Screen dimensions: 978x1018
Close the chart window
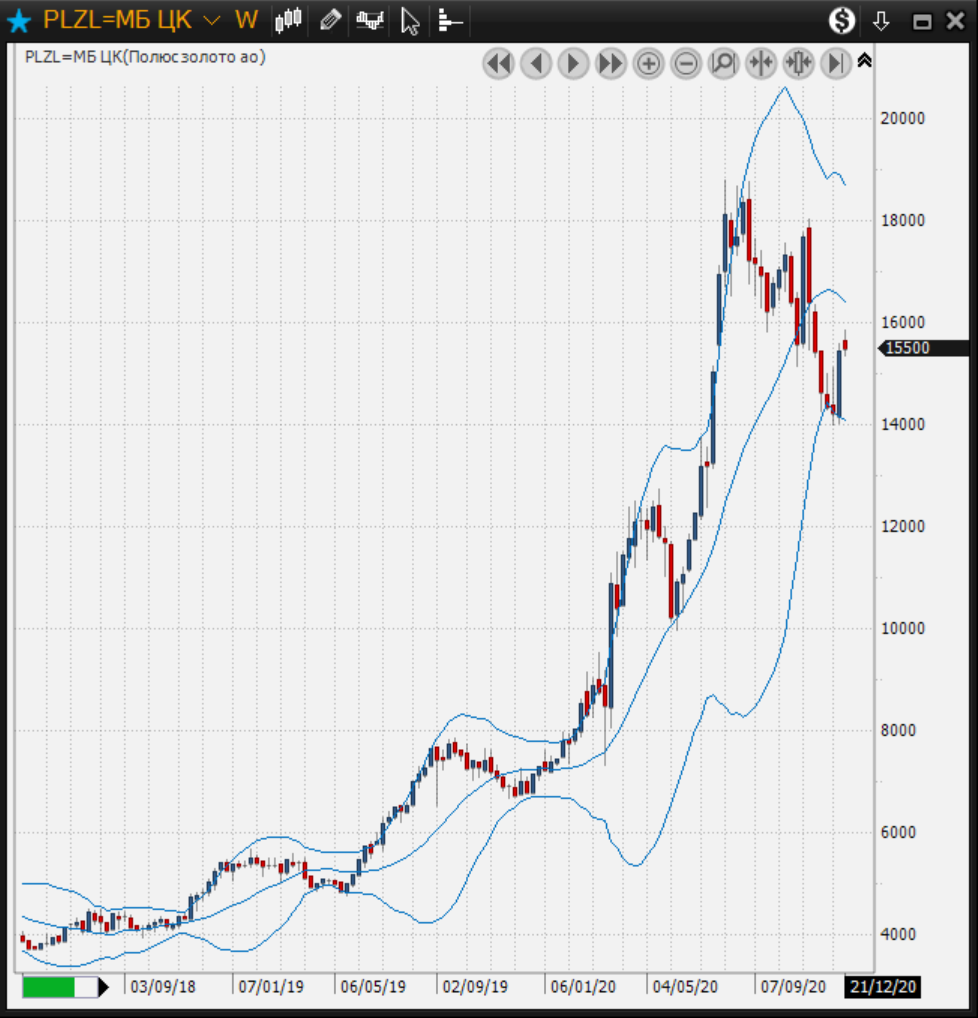[955, 21]
